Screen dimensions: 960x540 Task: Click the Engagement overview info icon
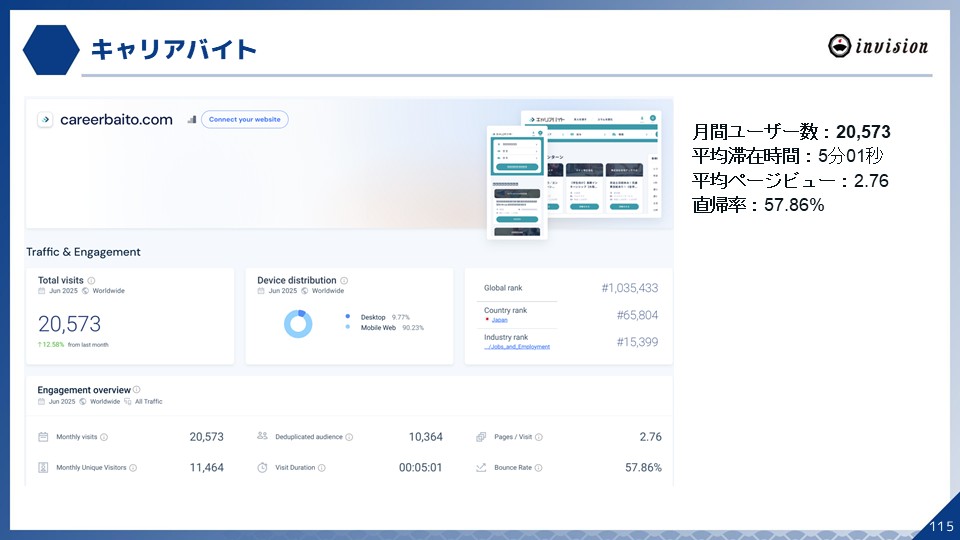pos(137,389)
